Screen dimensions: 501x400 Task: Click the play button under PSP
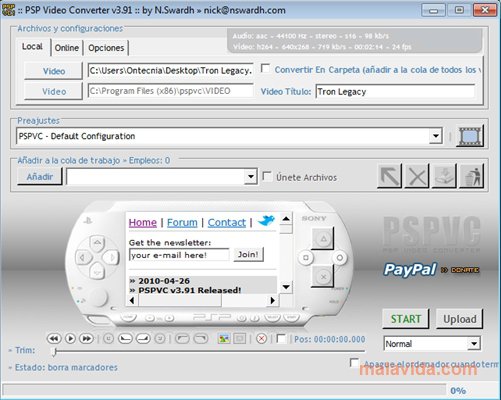tap(70, 339)
